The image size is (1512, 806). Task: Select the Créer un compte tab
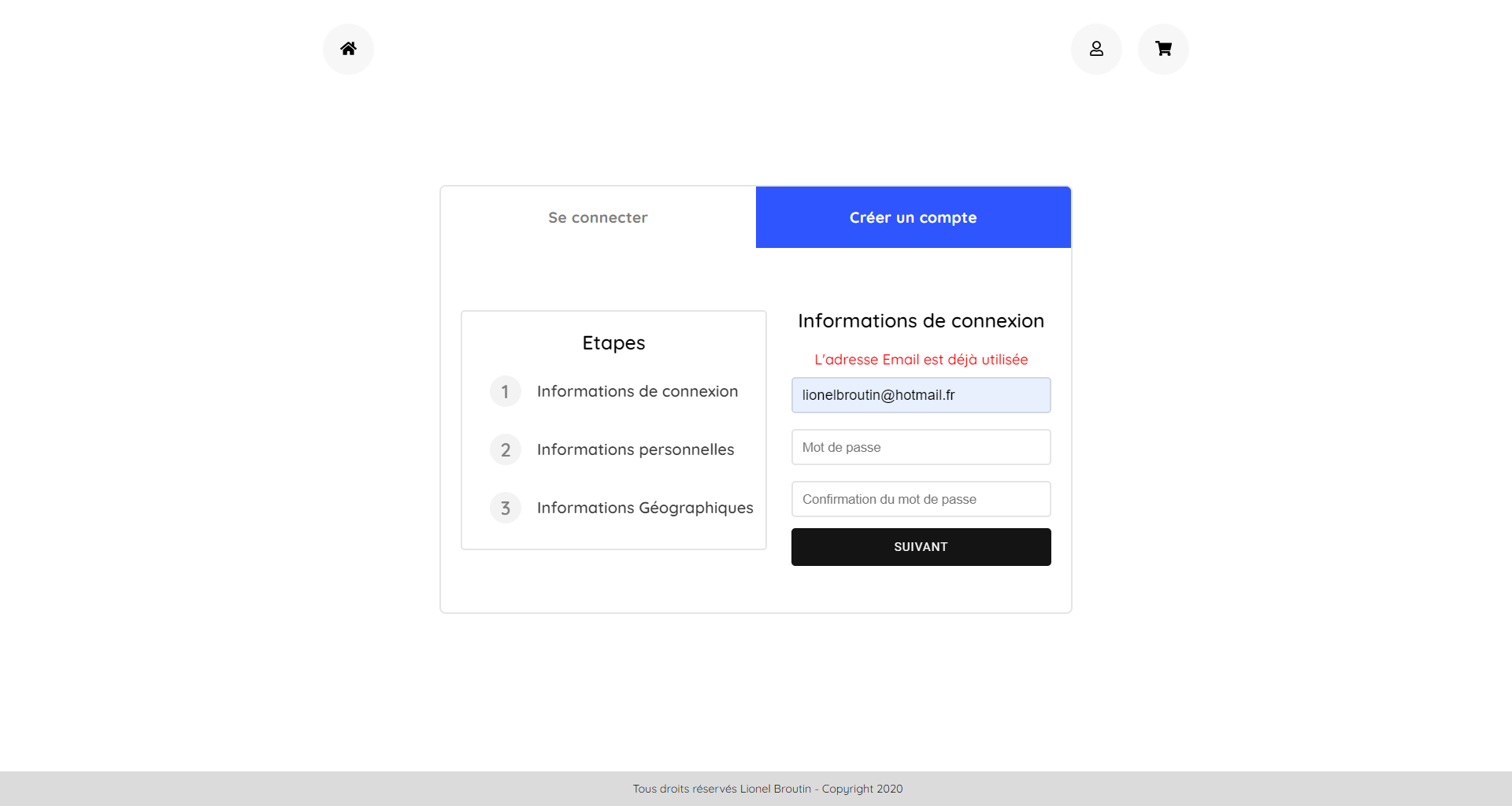click(913, 217)
